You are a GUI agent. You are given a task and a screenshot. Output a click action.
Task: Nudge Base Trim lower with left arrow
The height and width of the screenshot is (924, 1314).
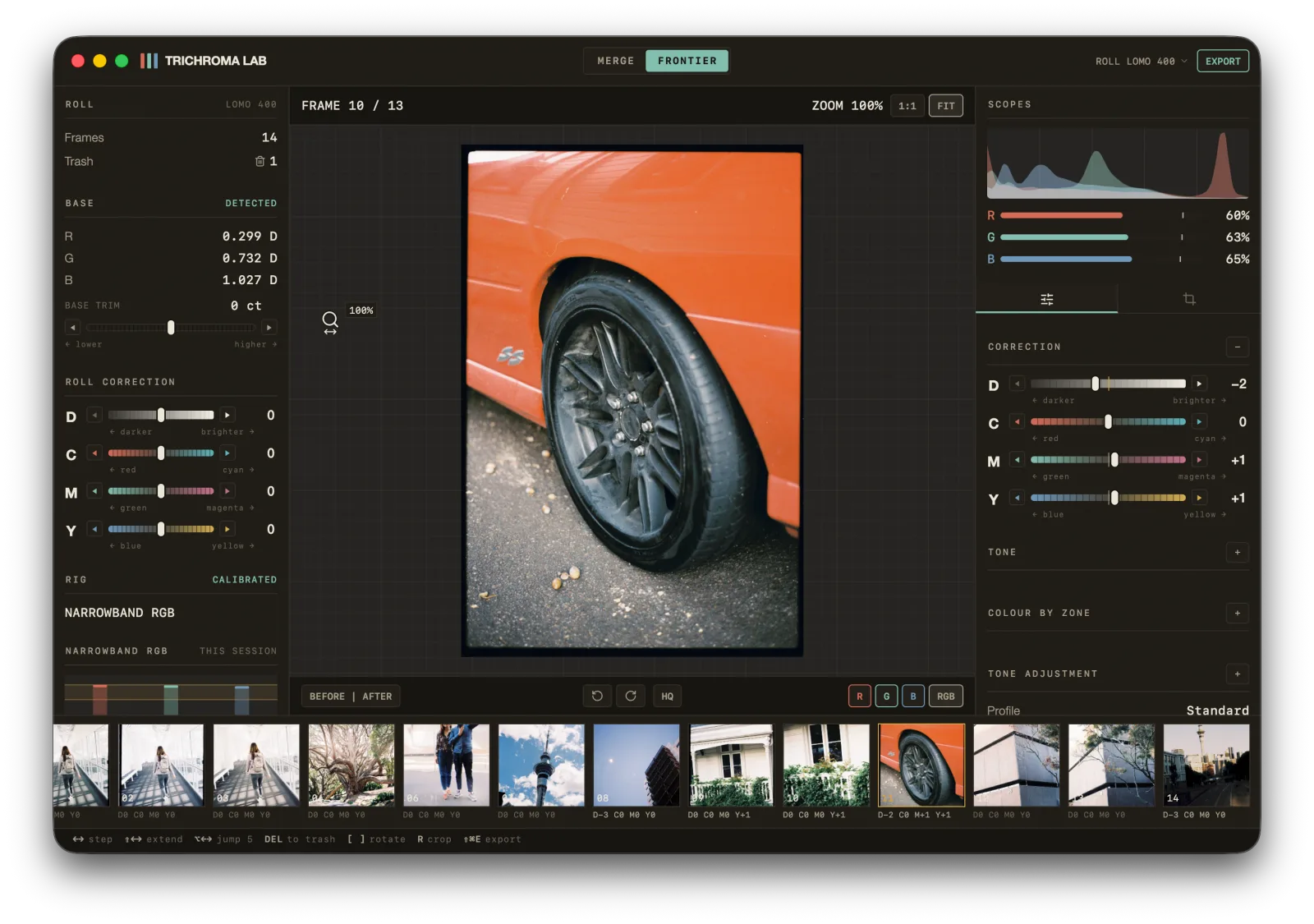coord(73,328)
